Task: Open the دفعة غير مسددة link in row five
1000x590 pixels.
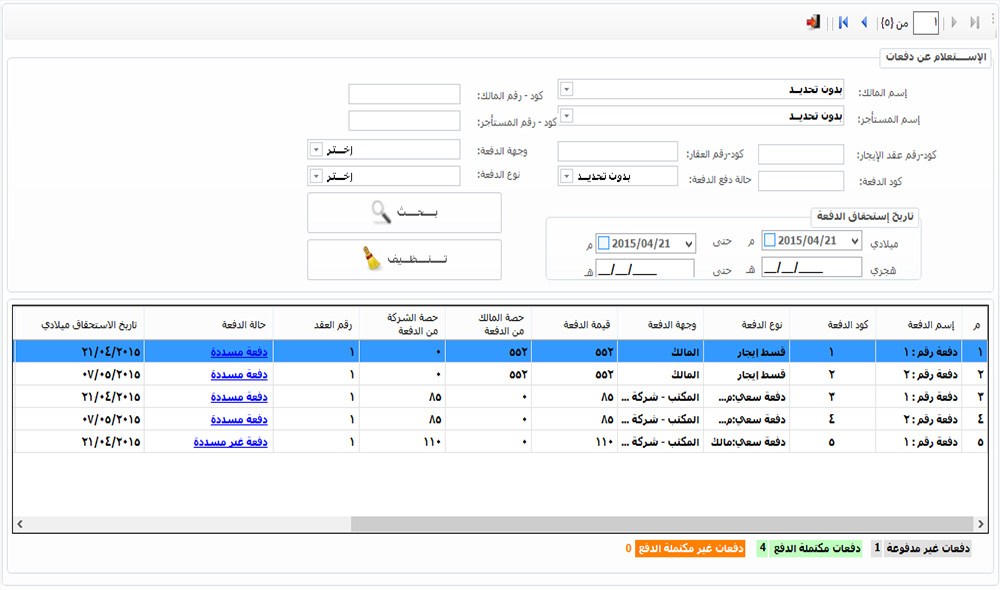Action: 231,441
